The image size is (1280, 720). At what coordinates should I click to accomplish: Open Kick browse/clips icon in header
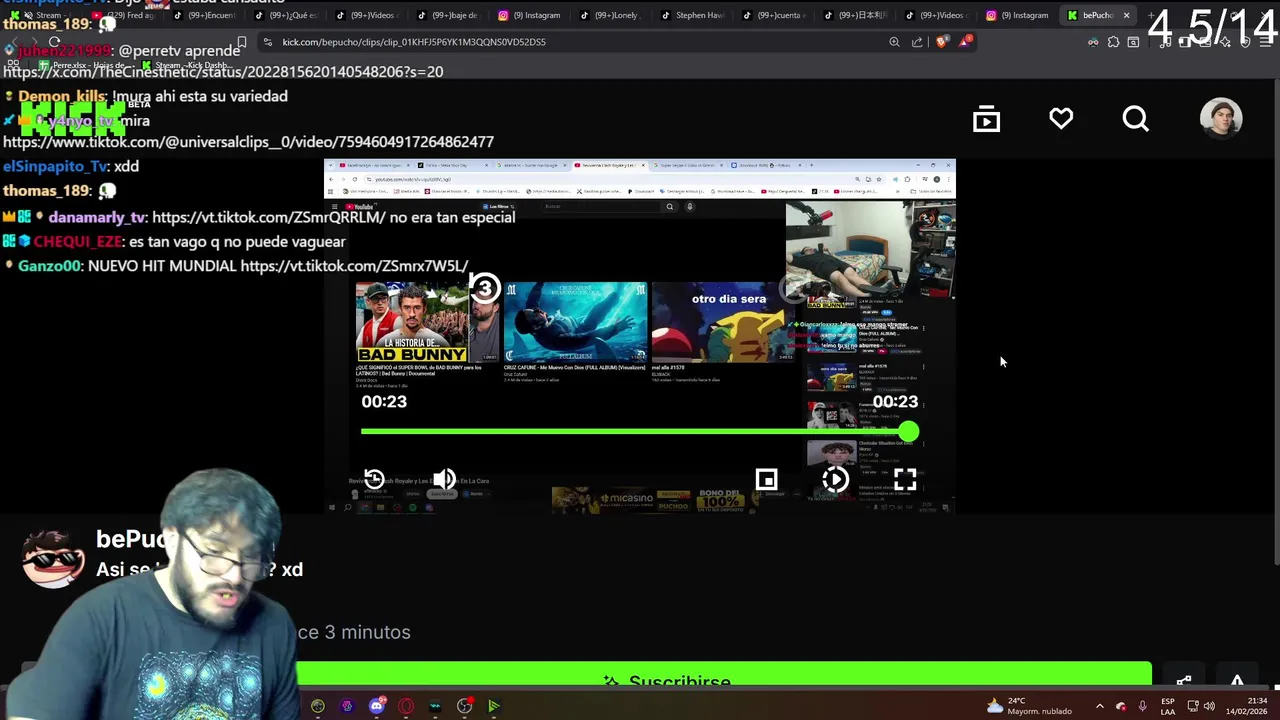click(986, 119)
